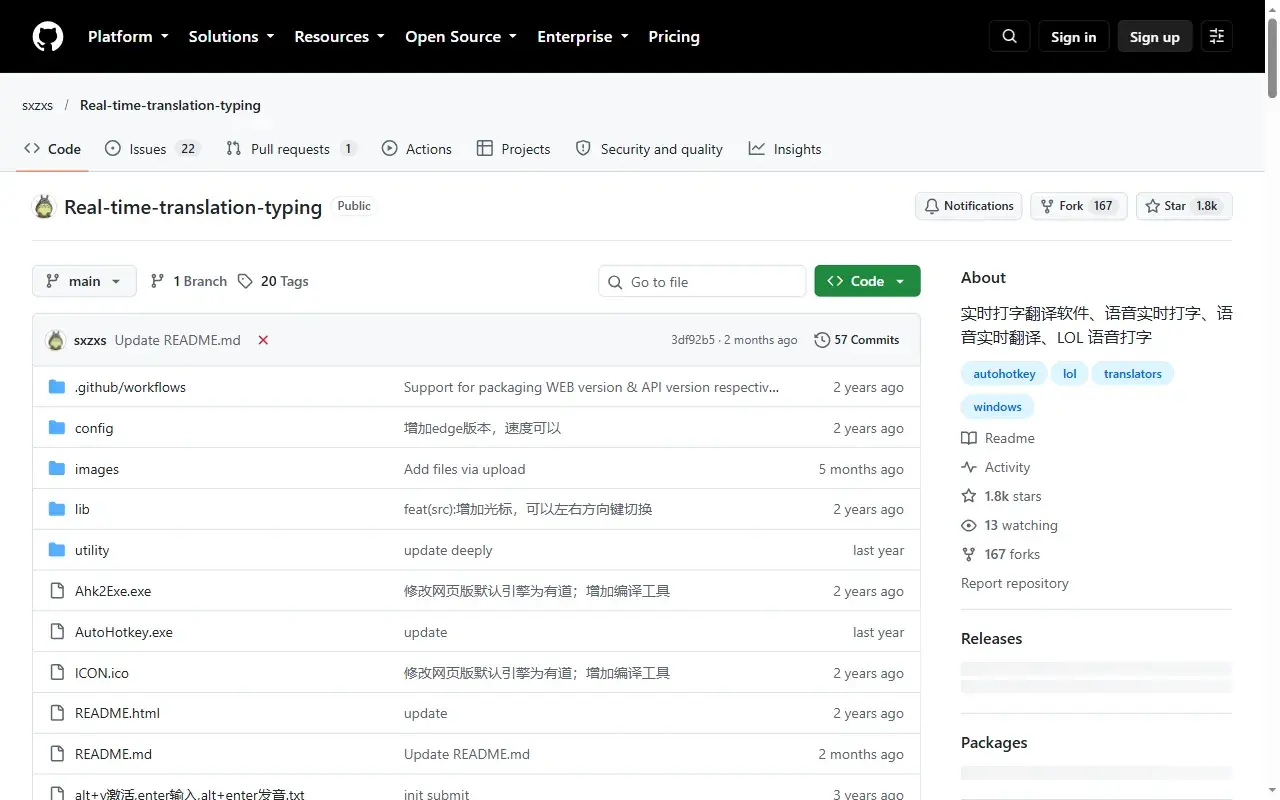Viewport: 1280px width, 800px height.
Task: Open the green Code dropdown
Action: (x=867, y=281)
